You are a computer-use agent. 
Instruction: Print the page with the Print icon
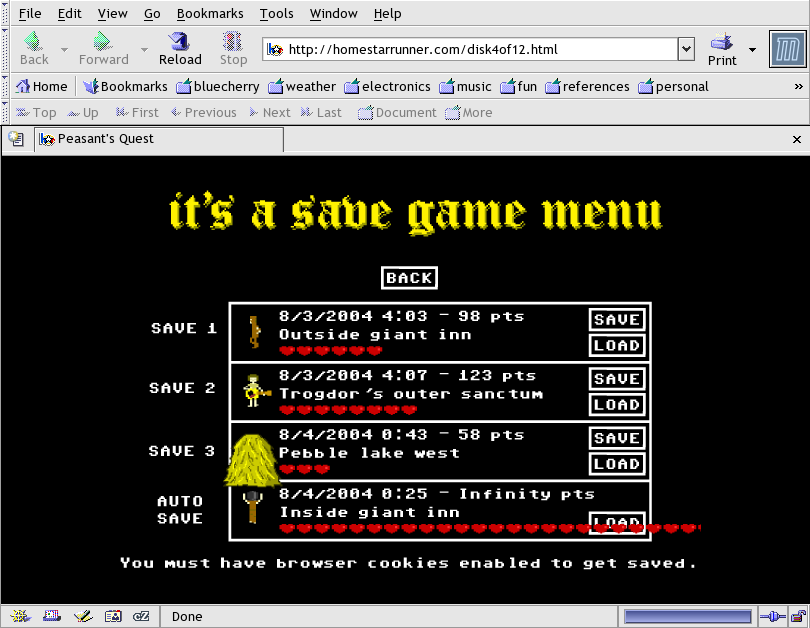coord(722,49)
